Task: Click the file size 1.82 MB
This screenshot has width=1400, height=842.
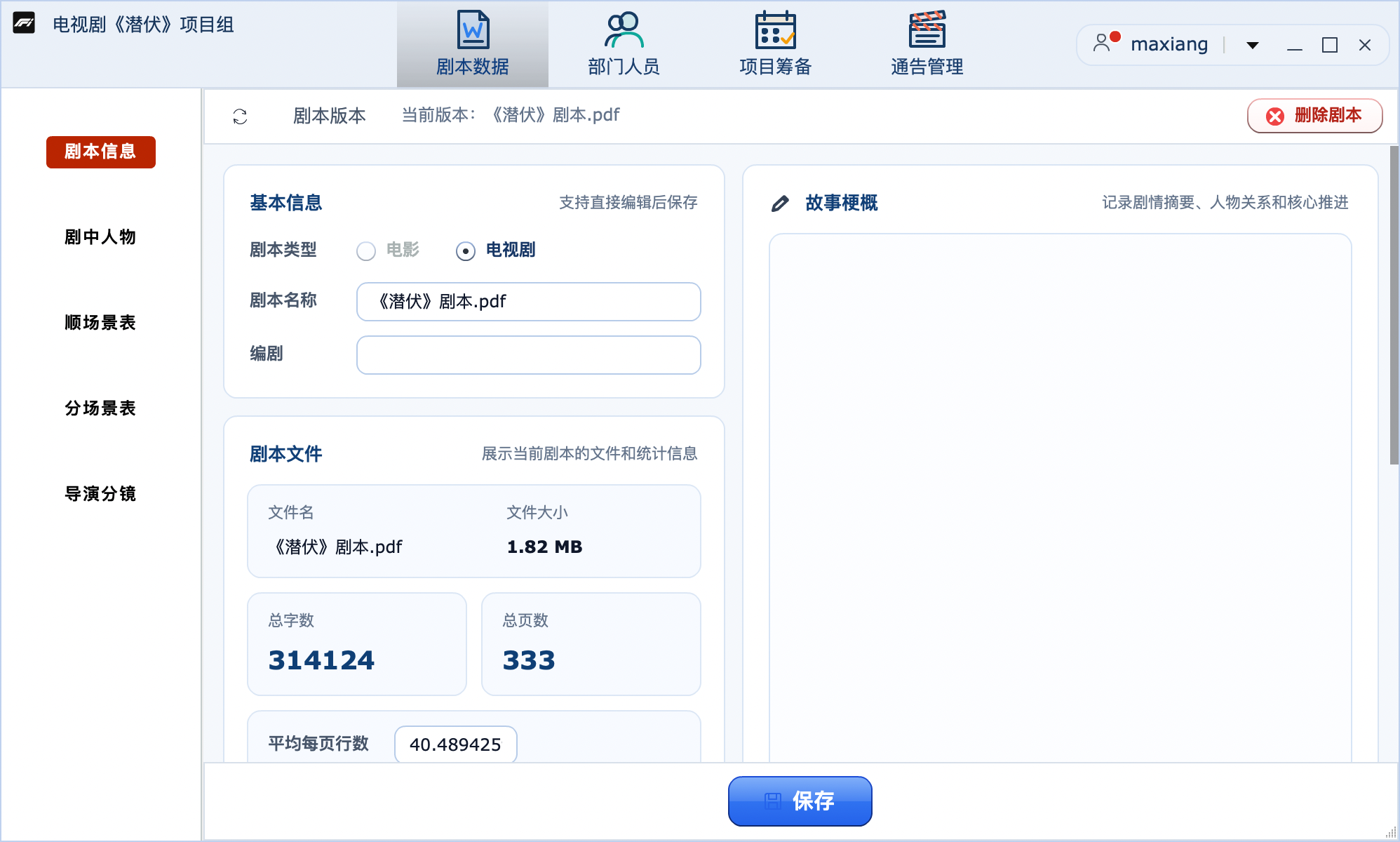Action: (x=545, y=547)
